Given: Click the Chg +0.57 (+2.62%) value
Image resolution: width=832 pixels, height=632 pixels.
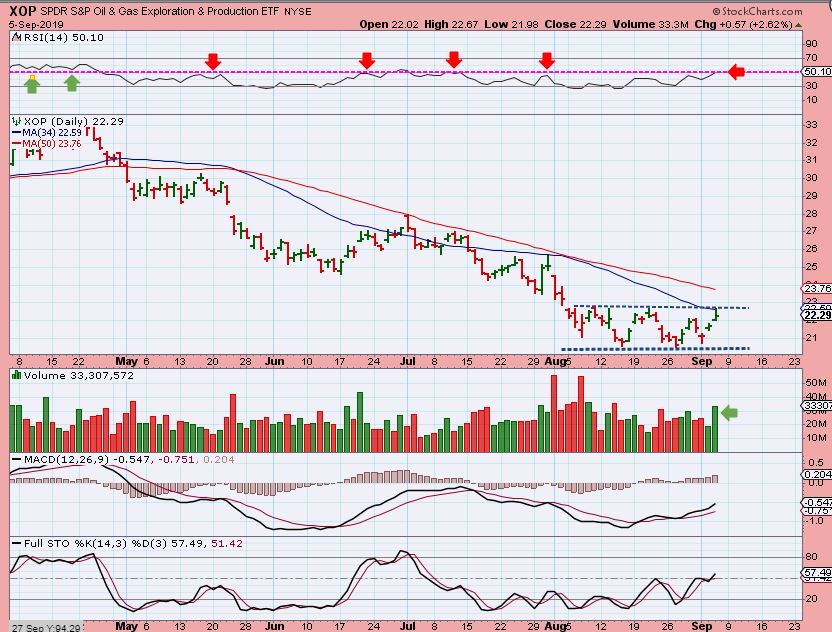Looking at the screenshot, I should point(743,24).
